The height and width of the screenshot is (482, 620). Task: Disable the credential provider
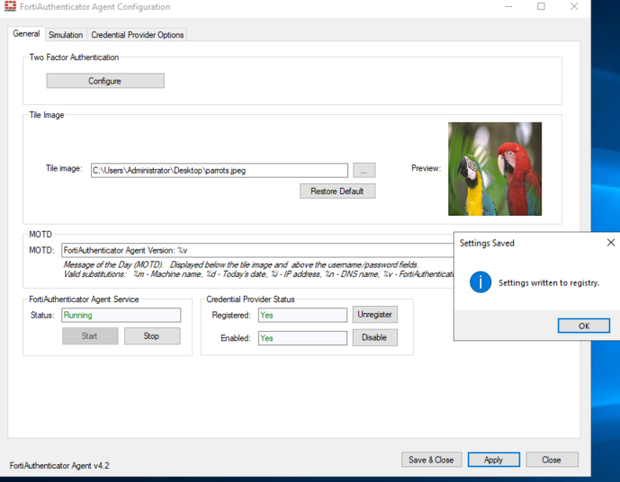point(375,338)
